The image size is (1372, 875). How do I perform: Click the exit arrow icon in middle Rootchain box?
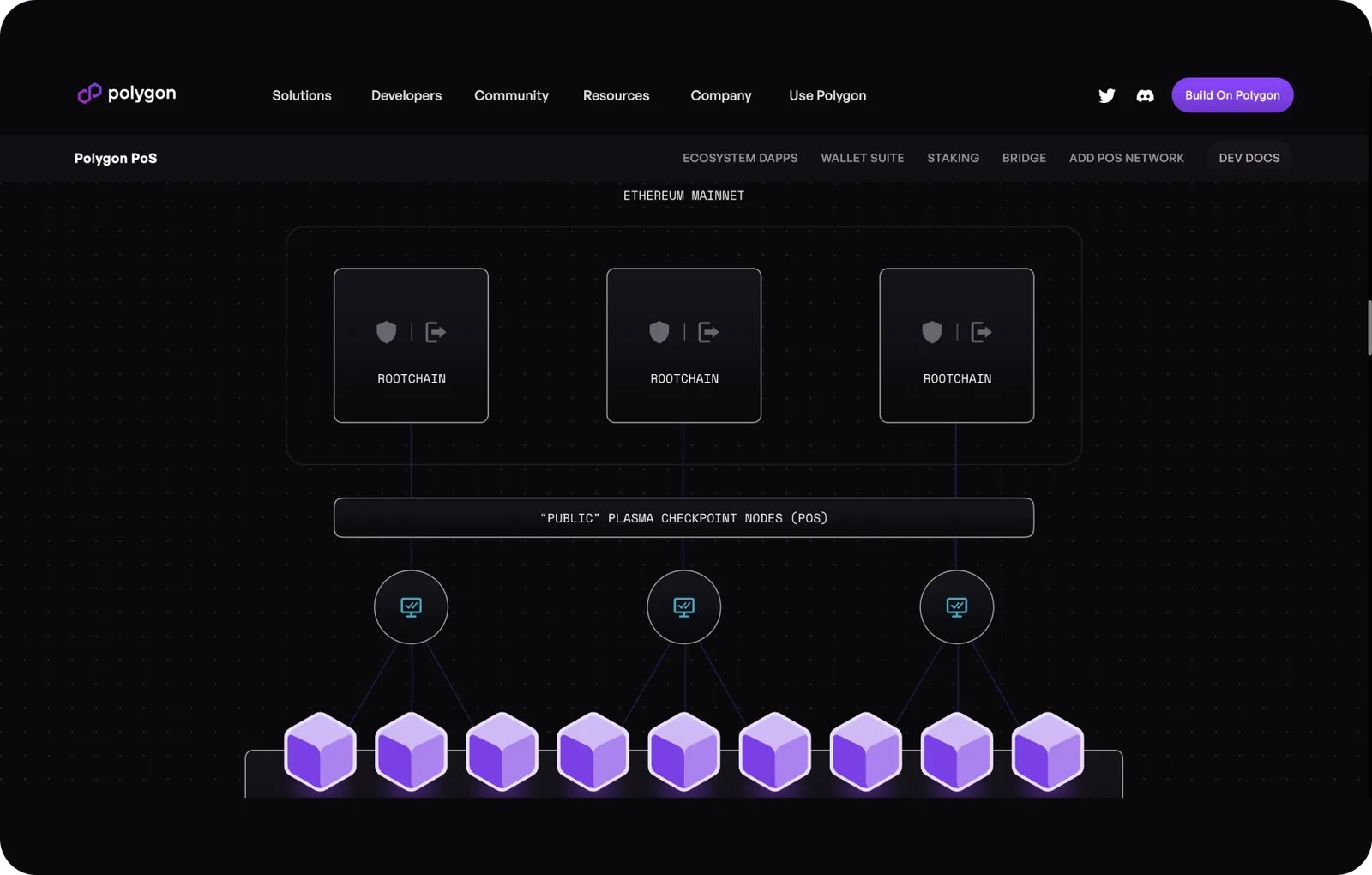708,332
